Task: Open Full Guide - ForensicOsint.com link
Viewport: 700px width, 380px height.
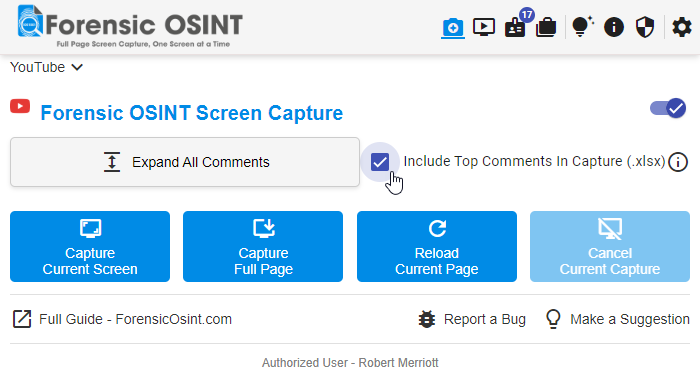Action: (x=122, y=319)
